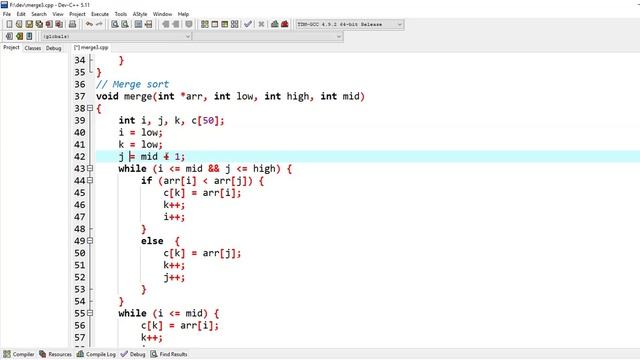The image size is (640, 360).
Task: Open the File menu
Action: point(7,14)
